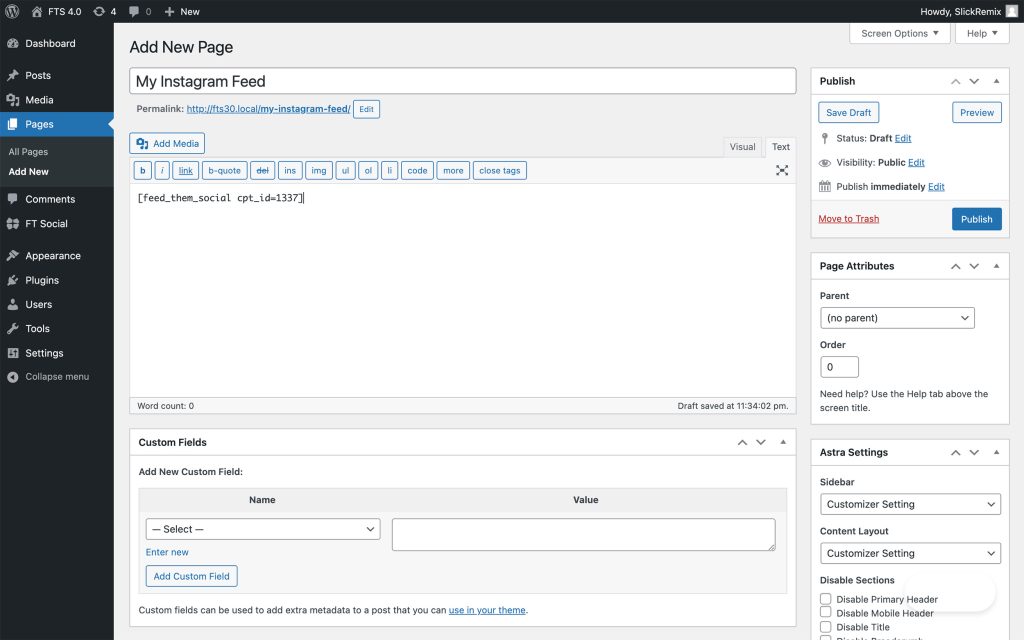Image resolution: width=1024 pixels, height=640 pixels.
Task: Expand the Sidebar Customizer Setting dropdown
Action: (910, 504)
